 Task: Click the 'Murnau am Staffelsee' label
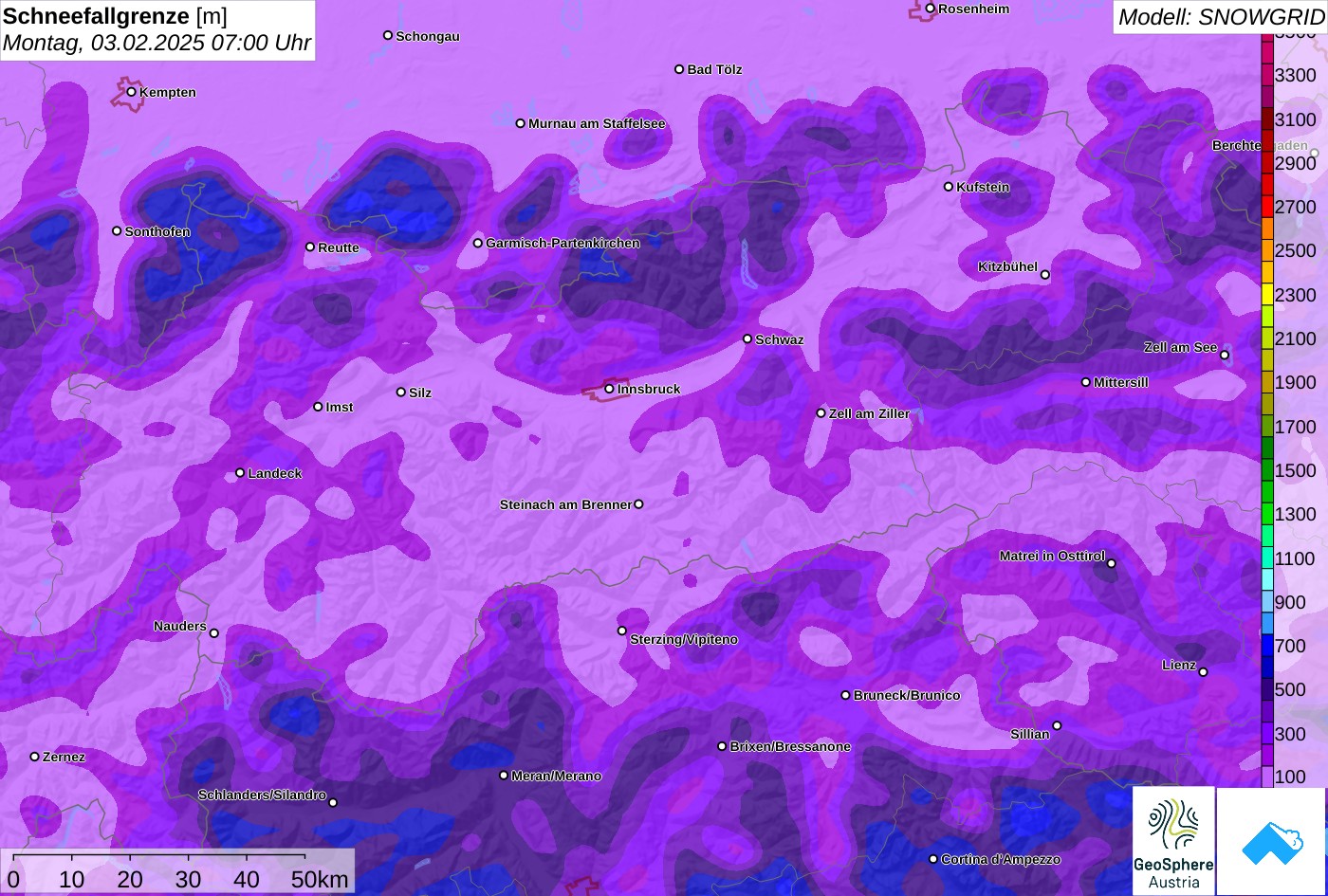tap(597, 123)
